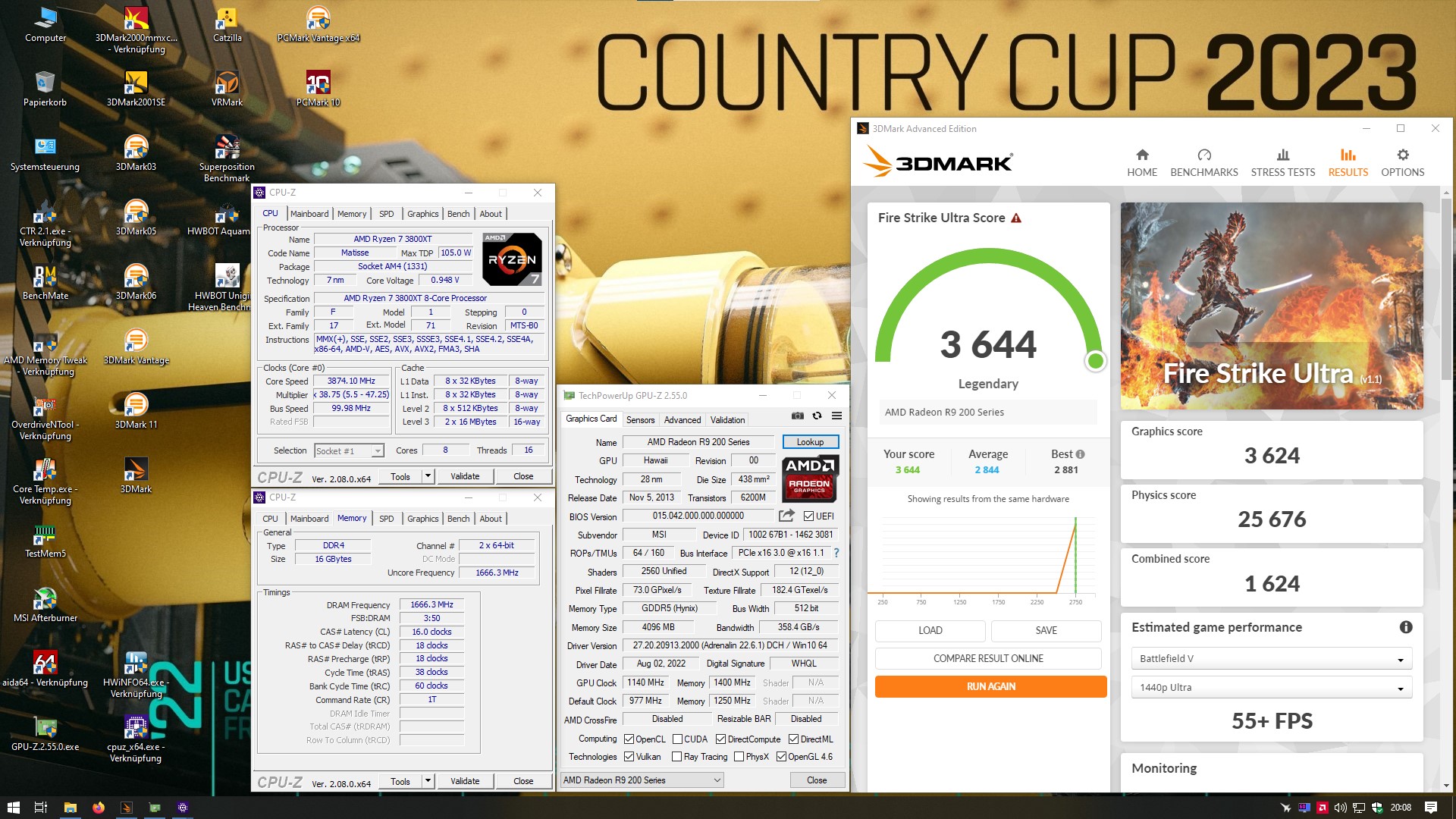
Task: Toggle PhysX checkbox in GPU-Z
Action: (x=739, y=757)
